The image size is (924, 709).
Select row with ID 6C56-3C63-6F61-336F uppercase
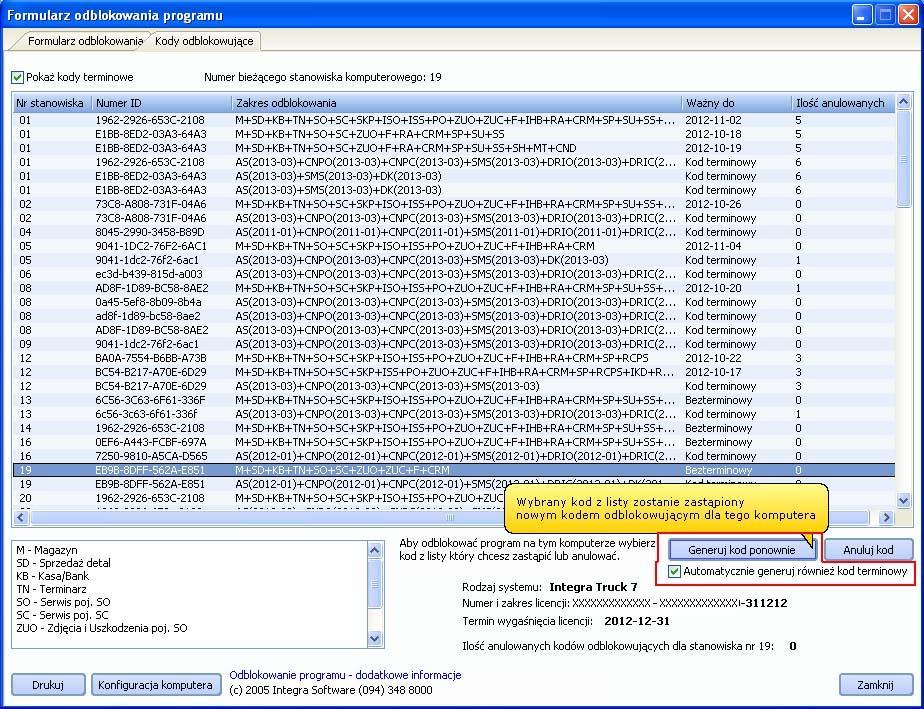[x=454, y=400]
